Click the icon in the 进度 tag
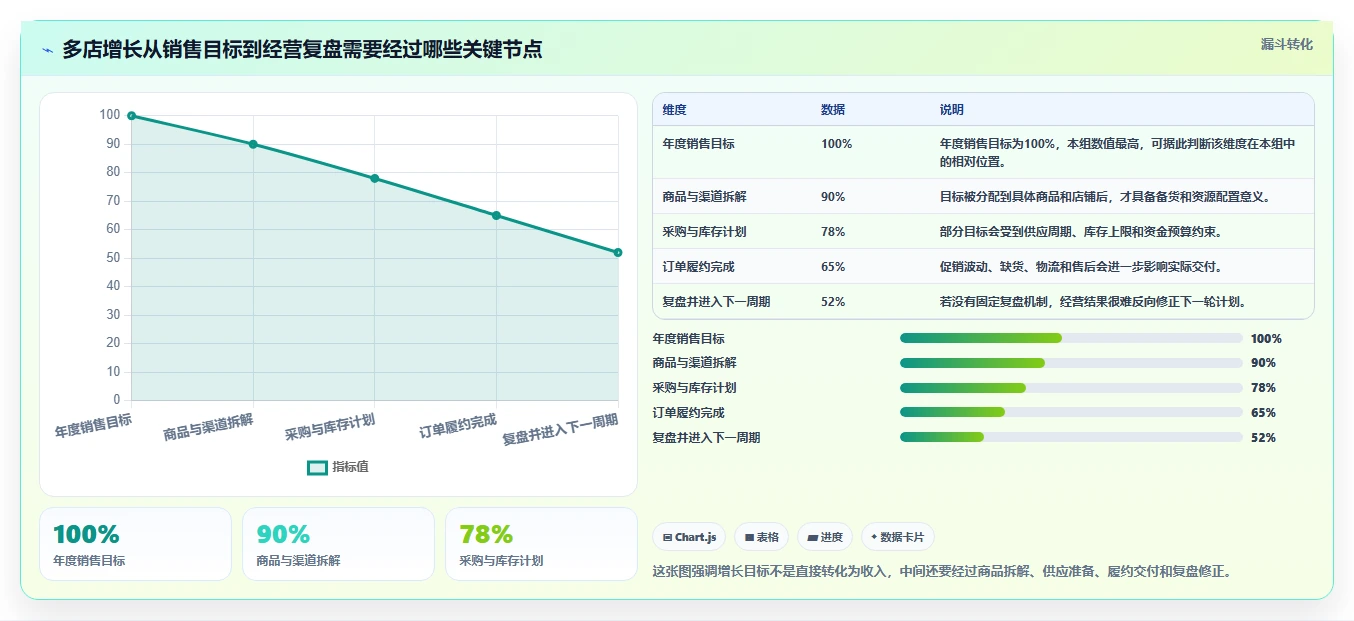 [813, 538]
